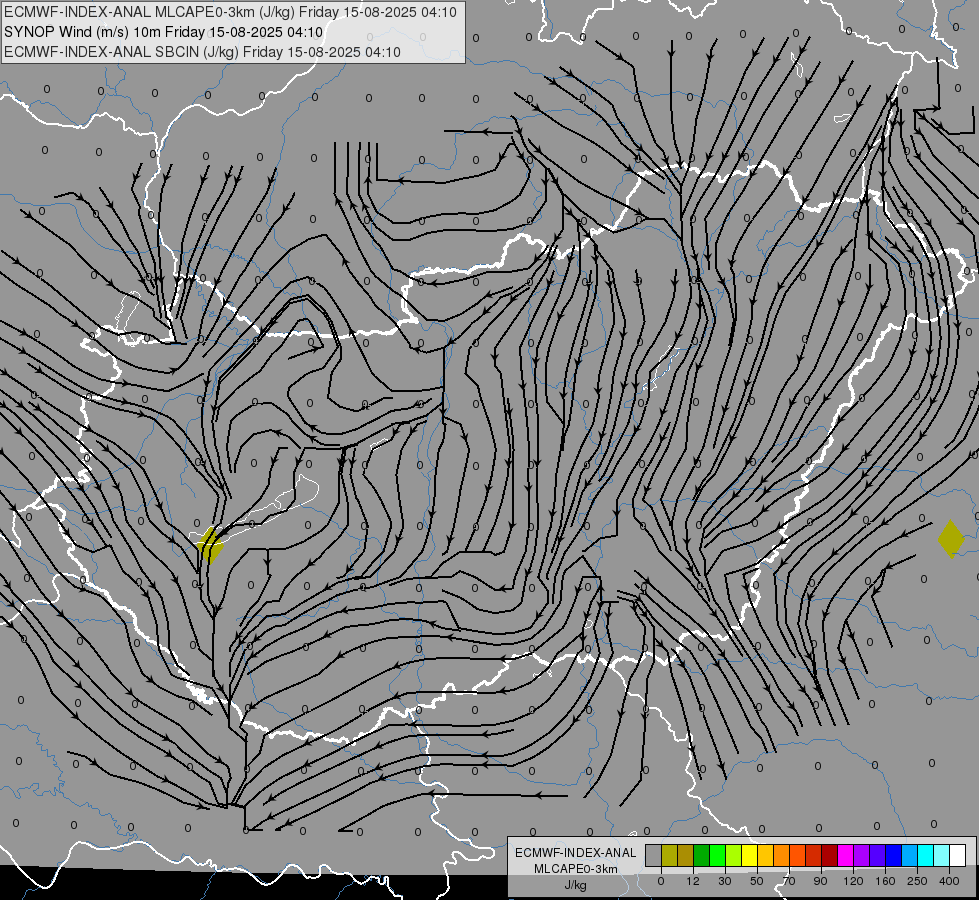Image resolution: width=979 pixels, height=900 pixels.
Task: Click the pure blue legend swatch
Action: (x=893, y=855)
